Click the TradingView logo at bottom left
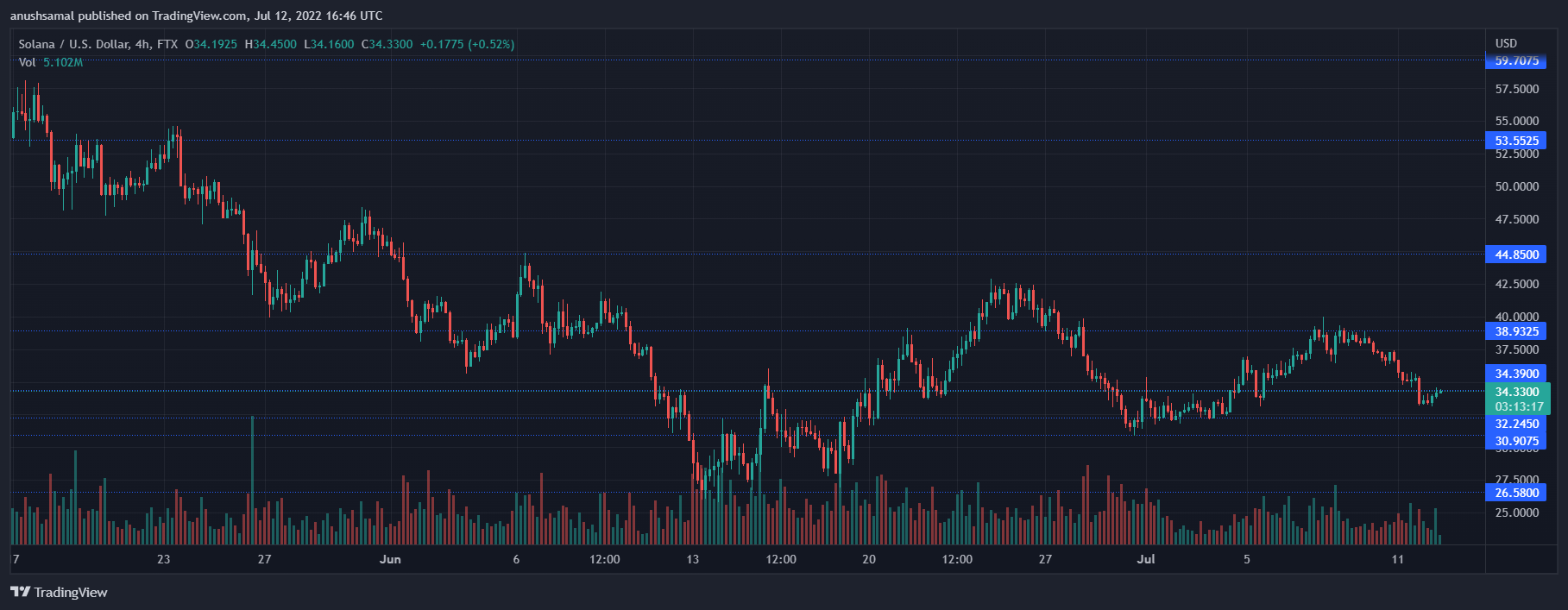The width and height of the screenshot is (1568, 610). [59, 592]
